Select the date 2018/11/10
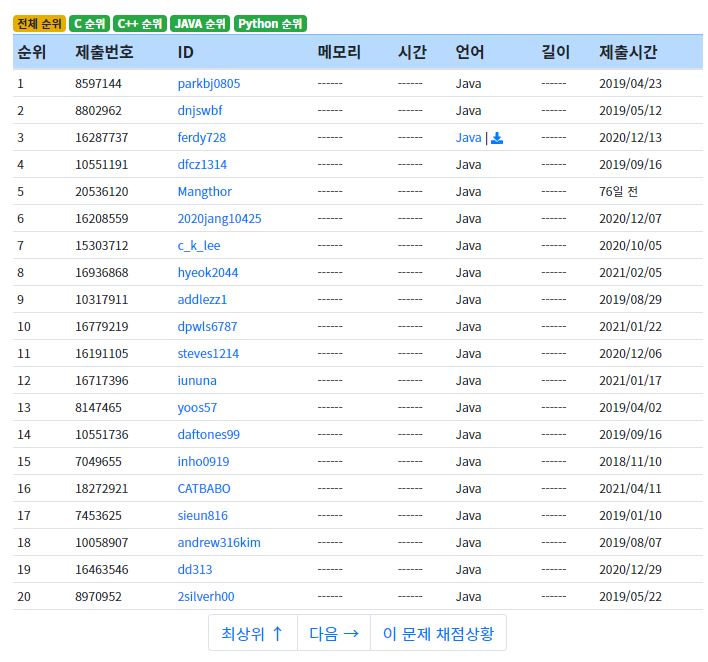 click(630, 462)
